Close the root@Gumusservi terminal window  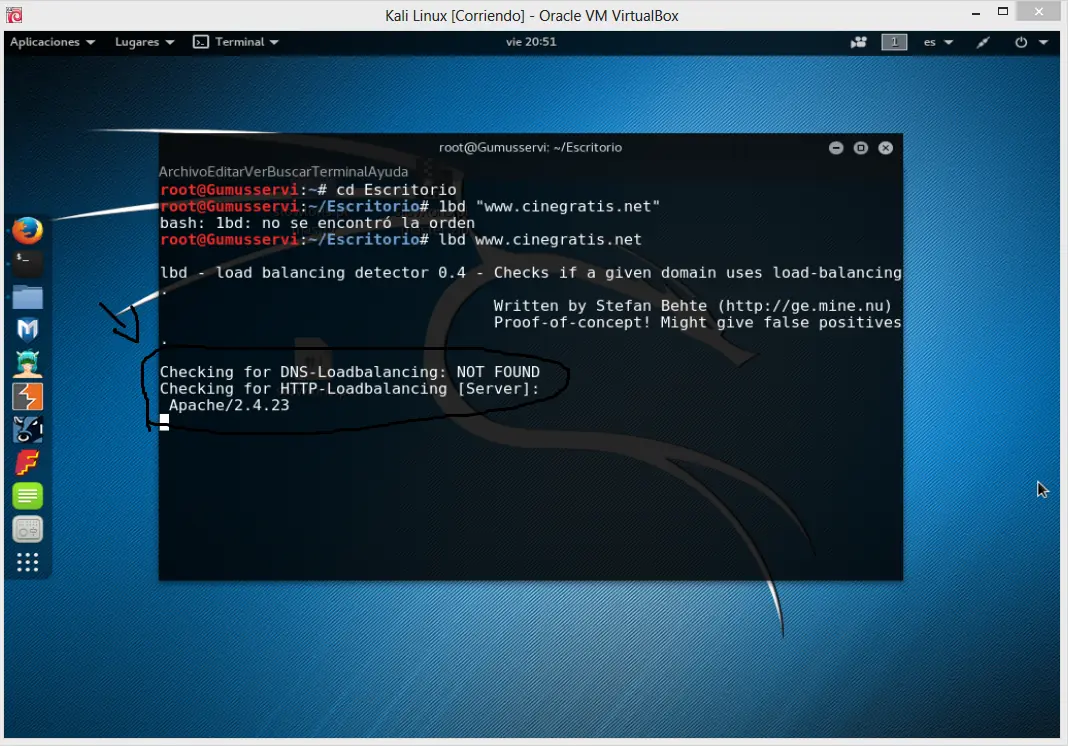pos(885,148)
